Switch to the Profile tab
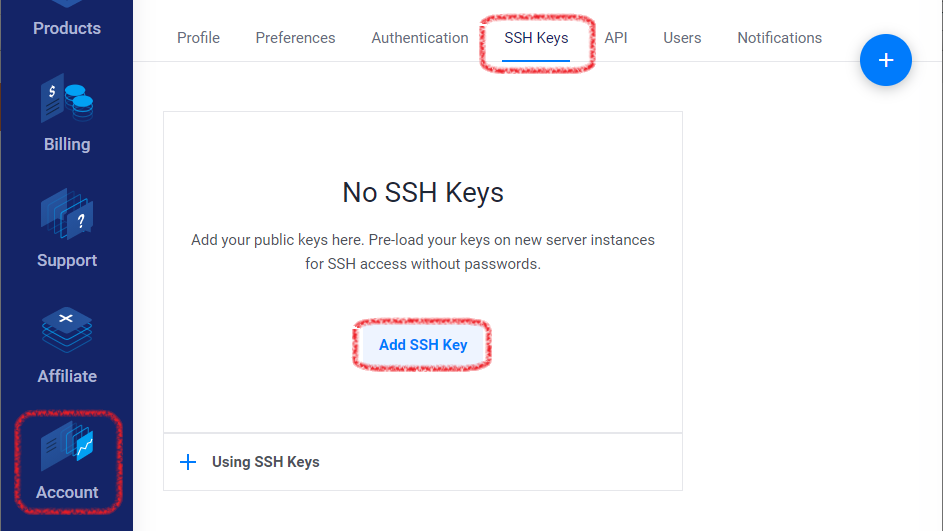This screenshot has width=943, height=531. (198, 38)
